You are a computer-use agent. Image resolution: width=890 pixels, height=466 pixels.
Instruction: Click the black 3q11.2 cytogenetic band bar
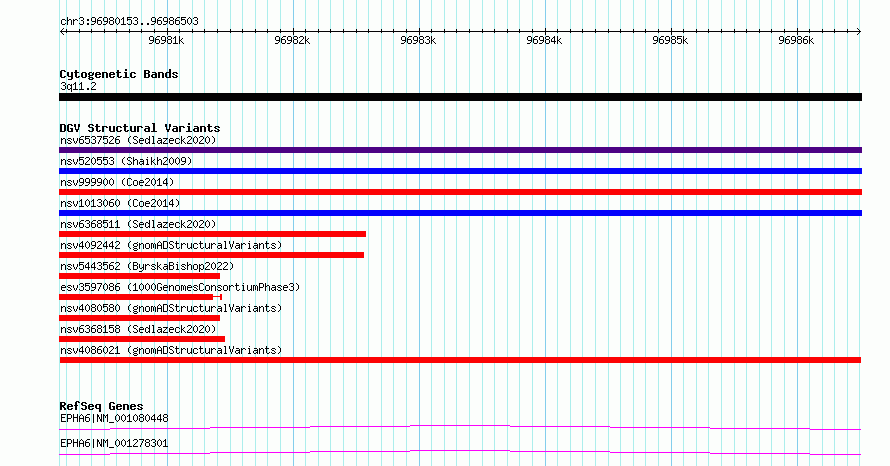click(460, 97)
